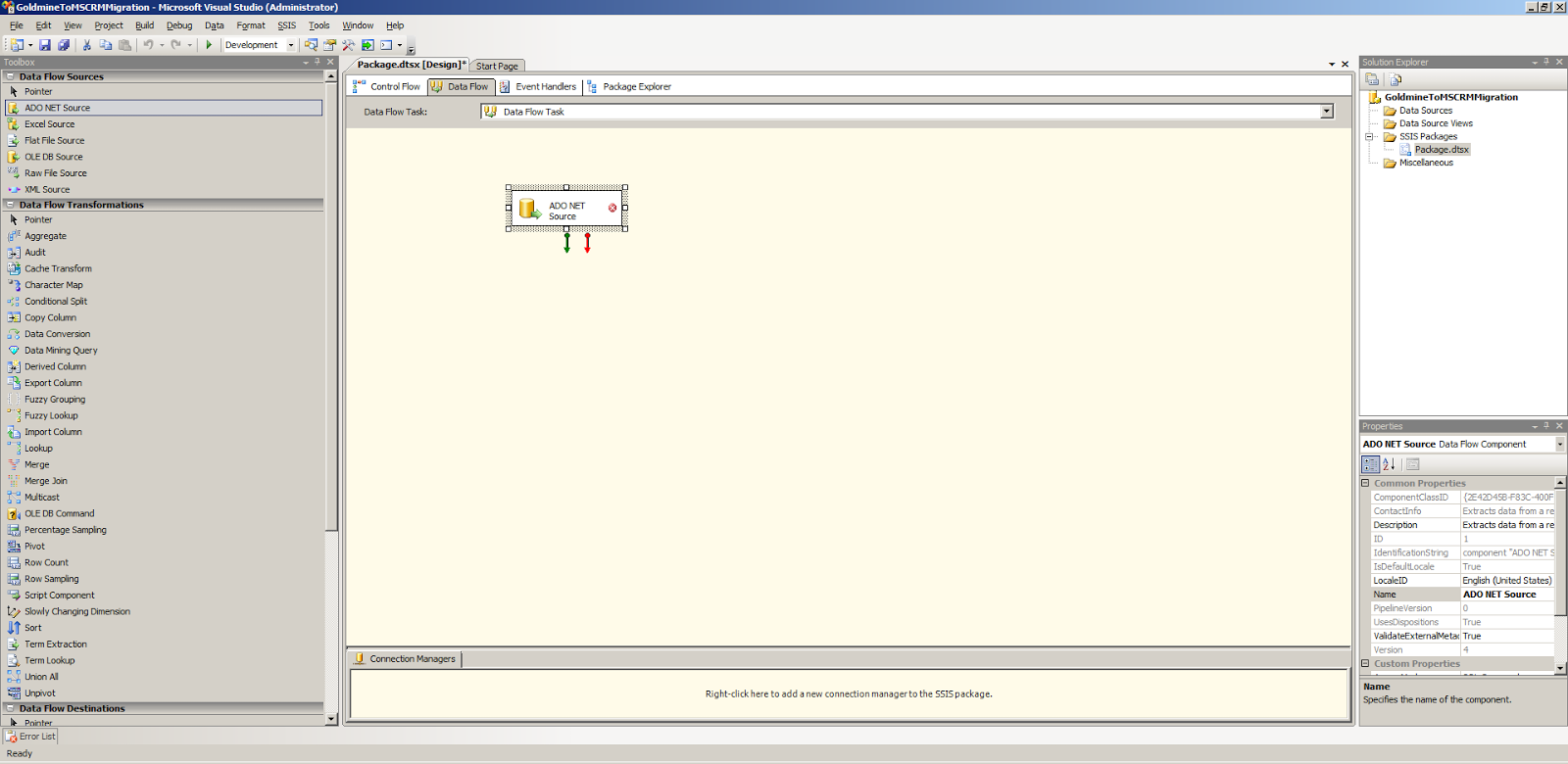The height and width of the screenshot is (764, 1568).
Task: Select Miscellaneous folder in Solution Explorer
Action: click(x=1426, y=163)
